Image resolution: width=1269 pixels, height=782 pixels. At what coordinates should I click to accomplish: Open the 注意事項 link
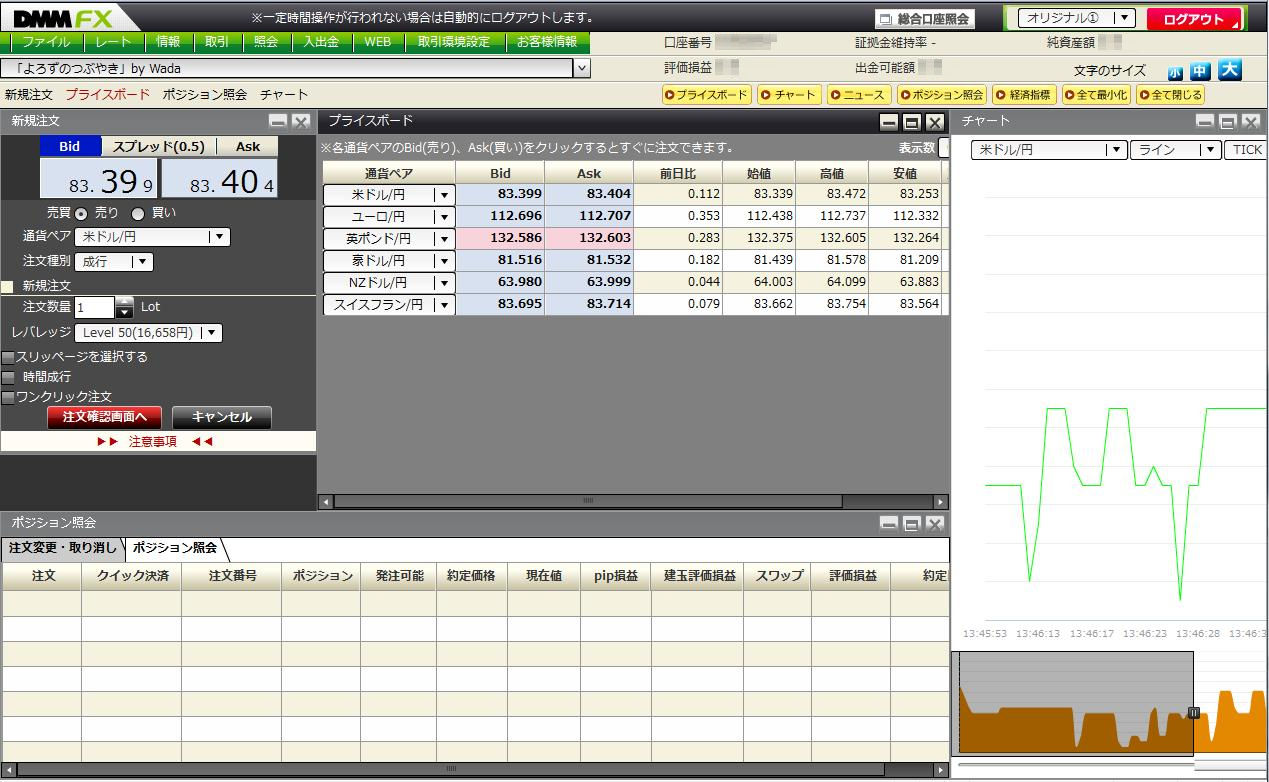[154, 441]
